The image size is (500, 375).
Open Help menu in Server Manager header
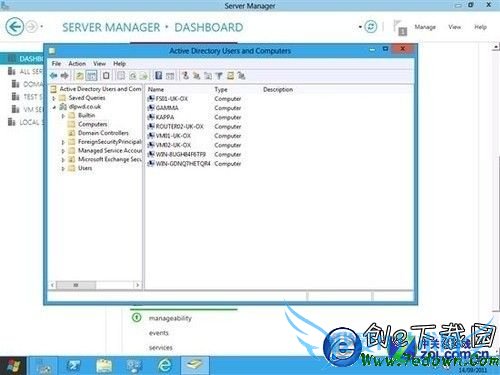480,27
